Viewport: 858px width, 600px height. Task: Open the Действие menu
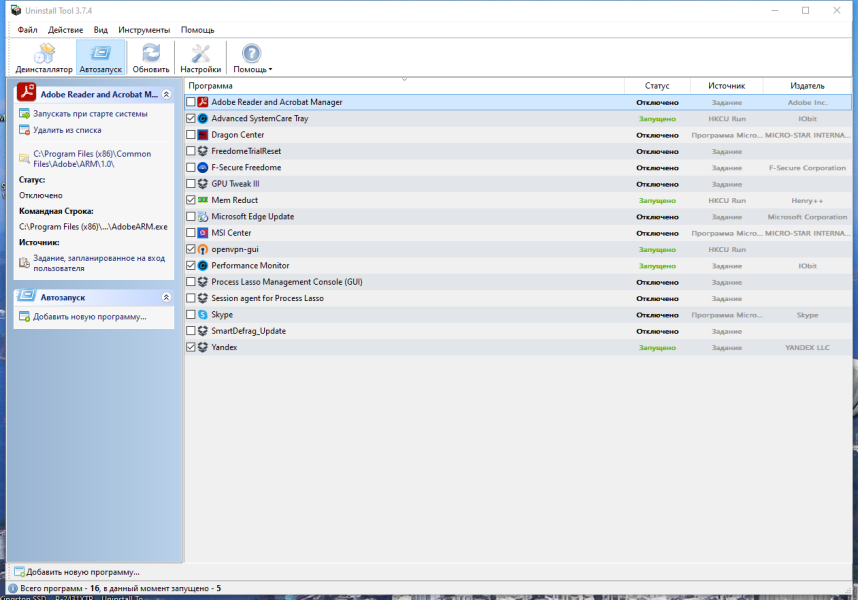pyautogui.click(x=66, y=30)
